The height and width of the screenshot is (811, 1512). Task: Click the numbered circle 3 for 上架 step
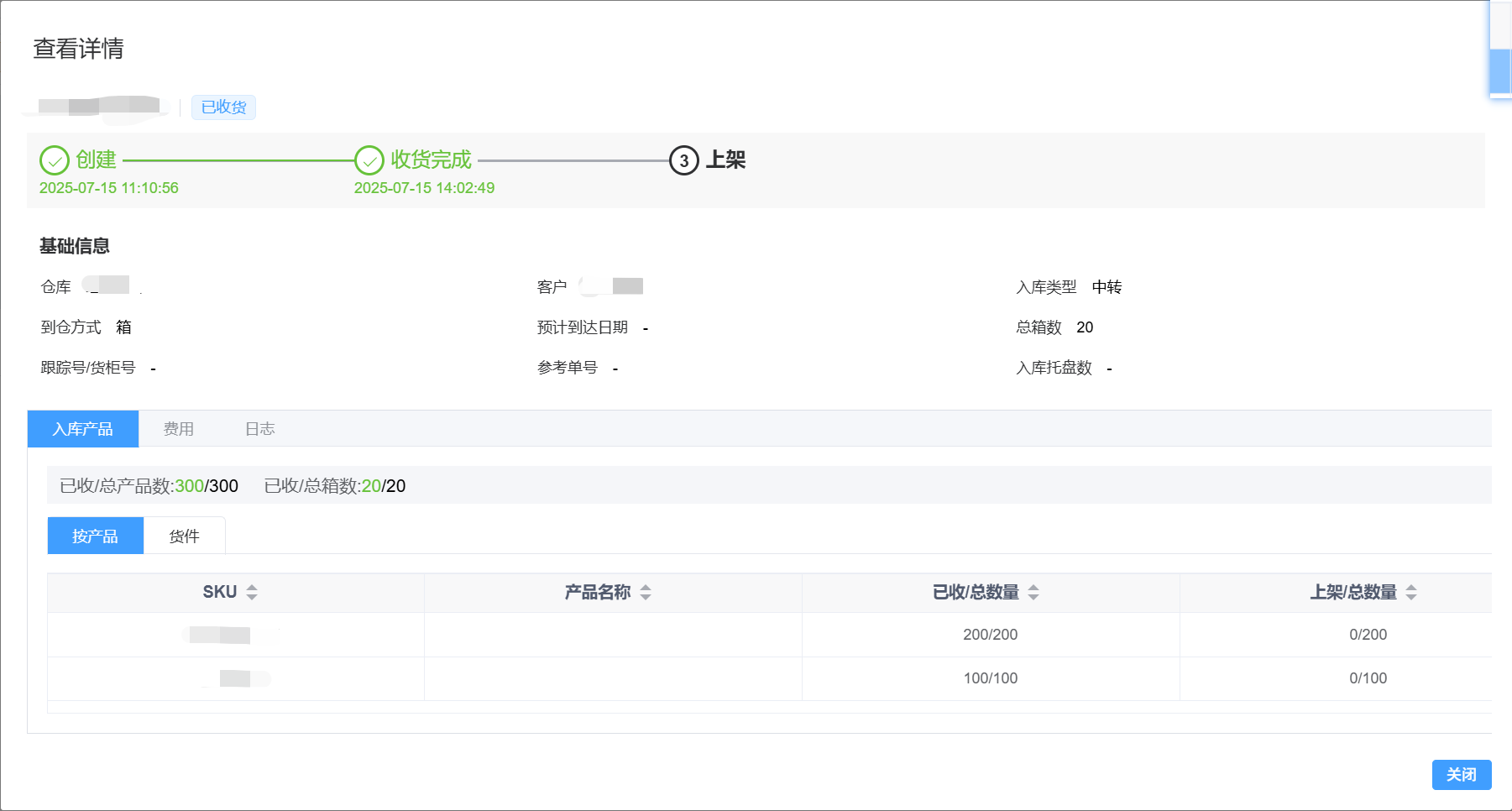(x=683, y=160)
